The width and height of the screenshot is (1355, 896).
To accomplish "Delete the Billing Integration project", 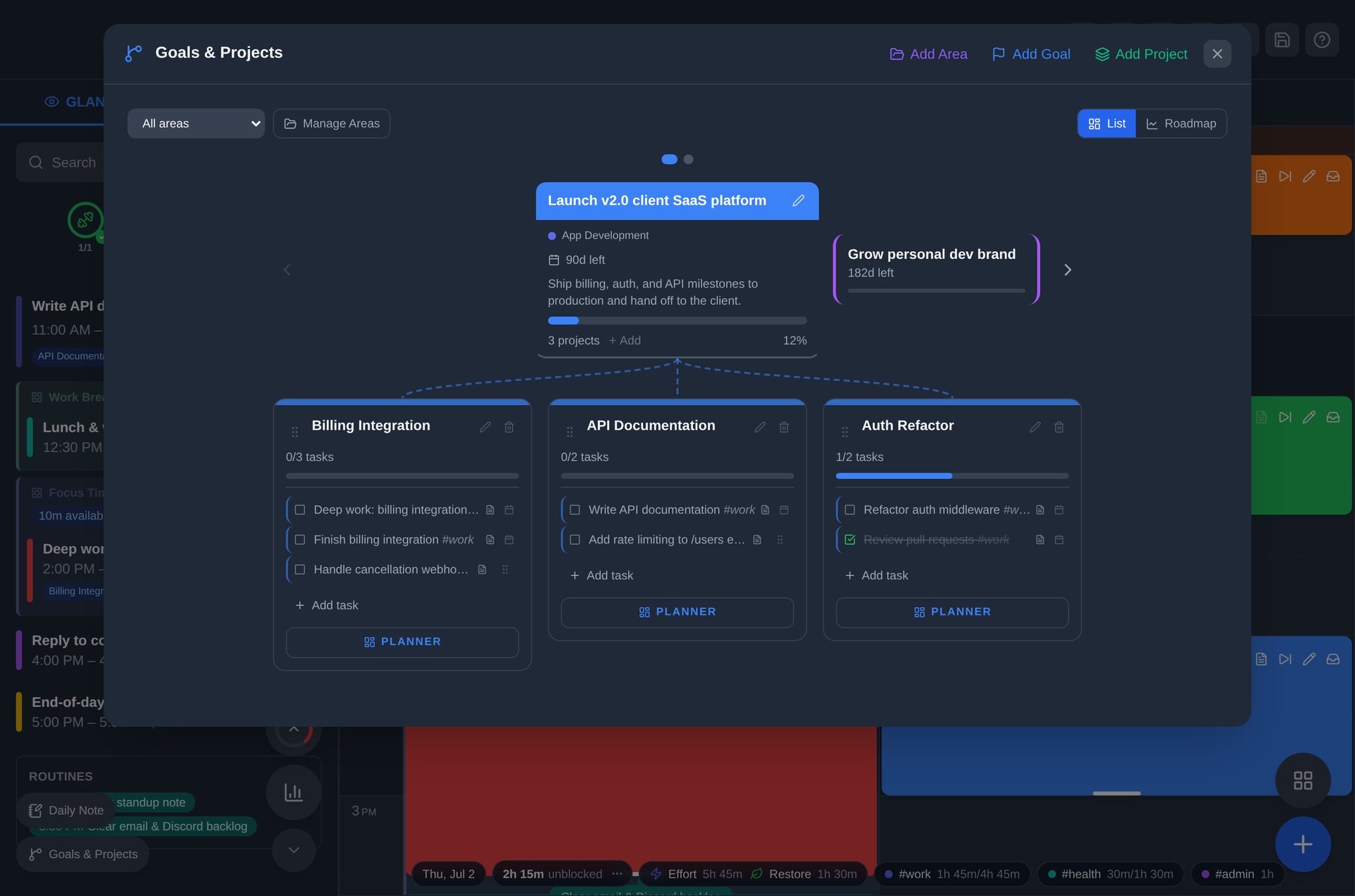I will [509, 428].
